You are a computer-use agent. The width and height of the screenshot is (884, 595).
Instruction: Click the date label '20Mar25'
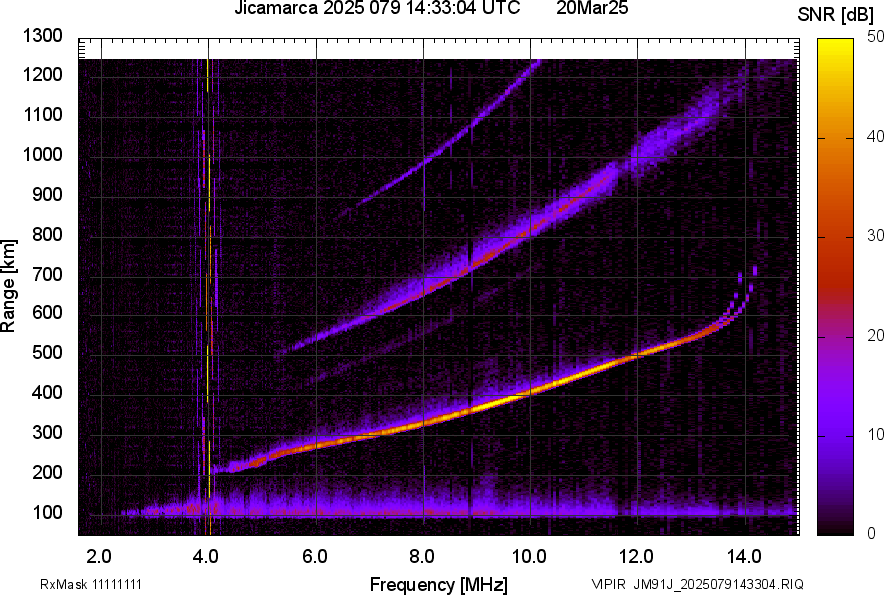(x=592, y=8)
